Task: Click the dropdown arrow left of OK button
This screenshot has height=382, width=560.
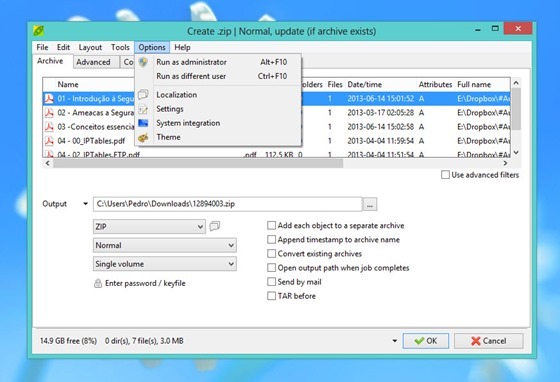Action: (x=394, y=341)
